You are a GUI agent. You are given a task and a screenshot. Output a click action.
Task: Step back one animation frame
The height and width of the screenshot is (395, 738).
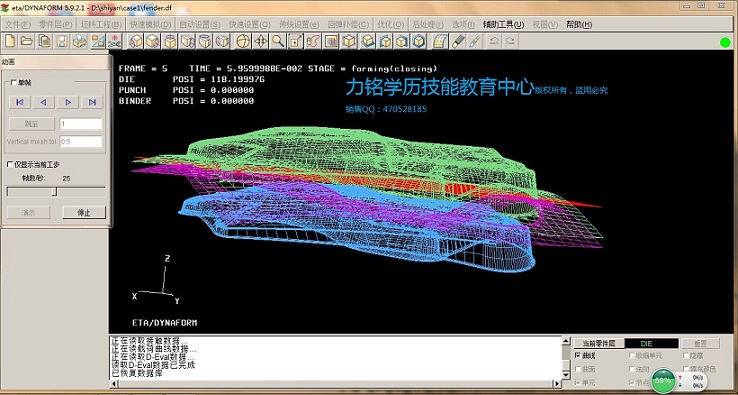point(43,102)
